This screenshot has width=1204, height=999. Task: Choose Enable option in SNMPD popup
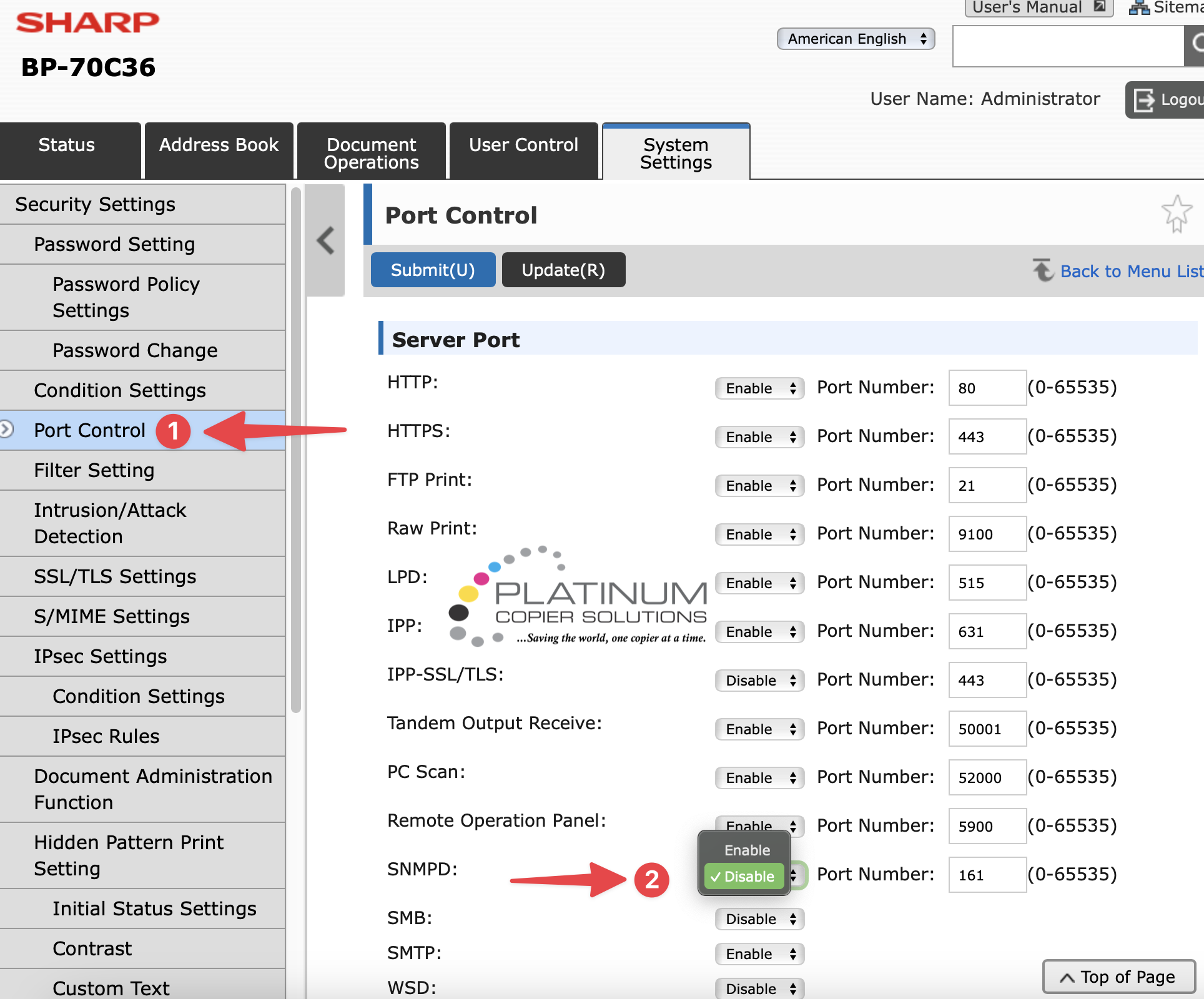pos(746,850)
